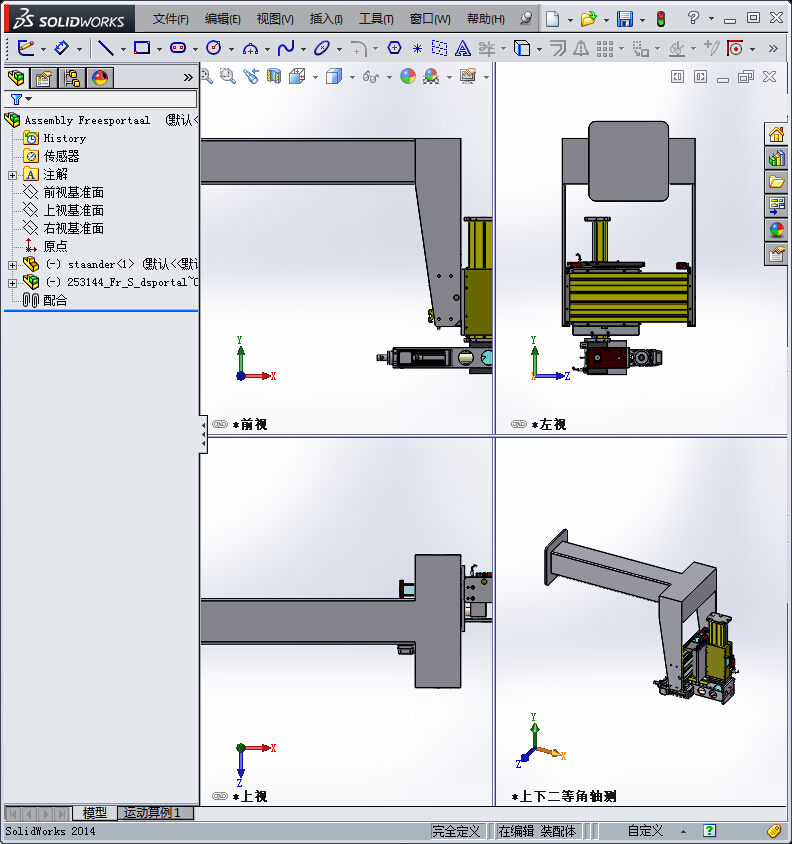
Task: Click the Smart Dimension tool
Action: coord(61,48)
